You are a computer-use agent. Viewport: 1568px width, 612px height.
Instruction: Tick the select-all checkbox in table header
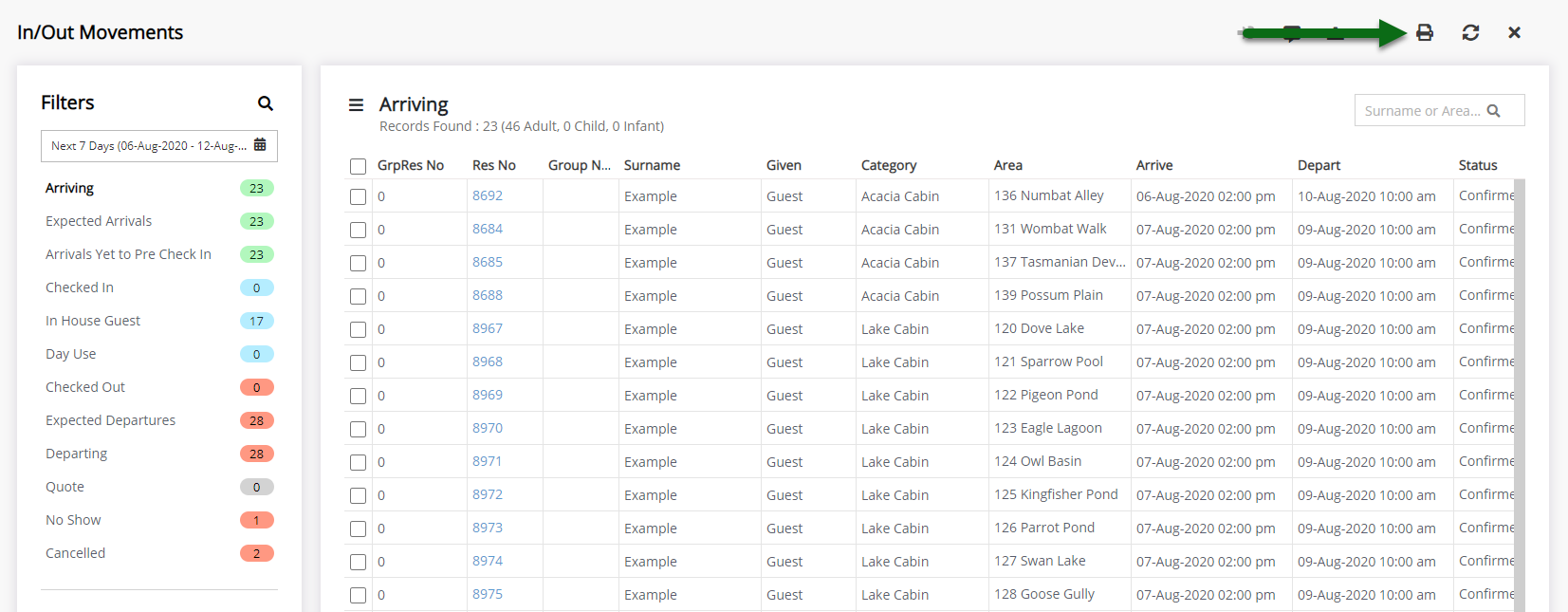coord(358,166)
